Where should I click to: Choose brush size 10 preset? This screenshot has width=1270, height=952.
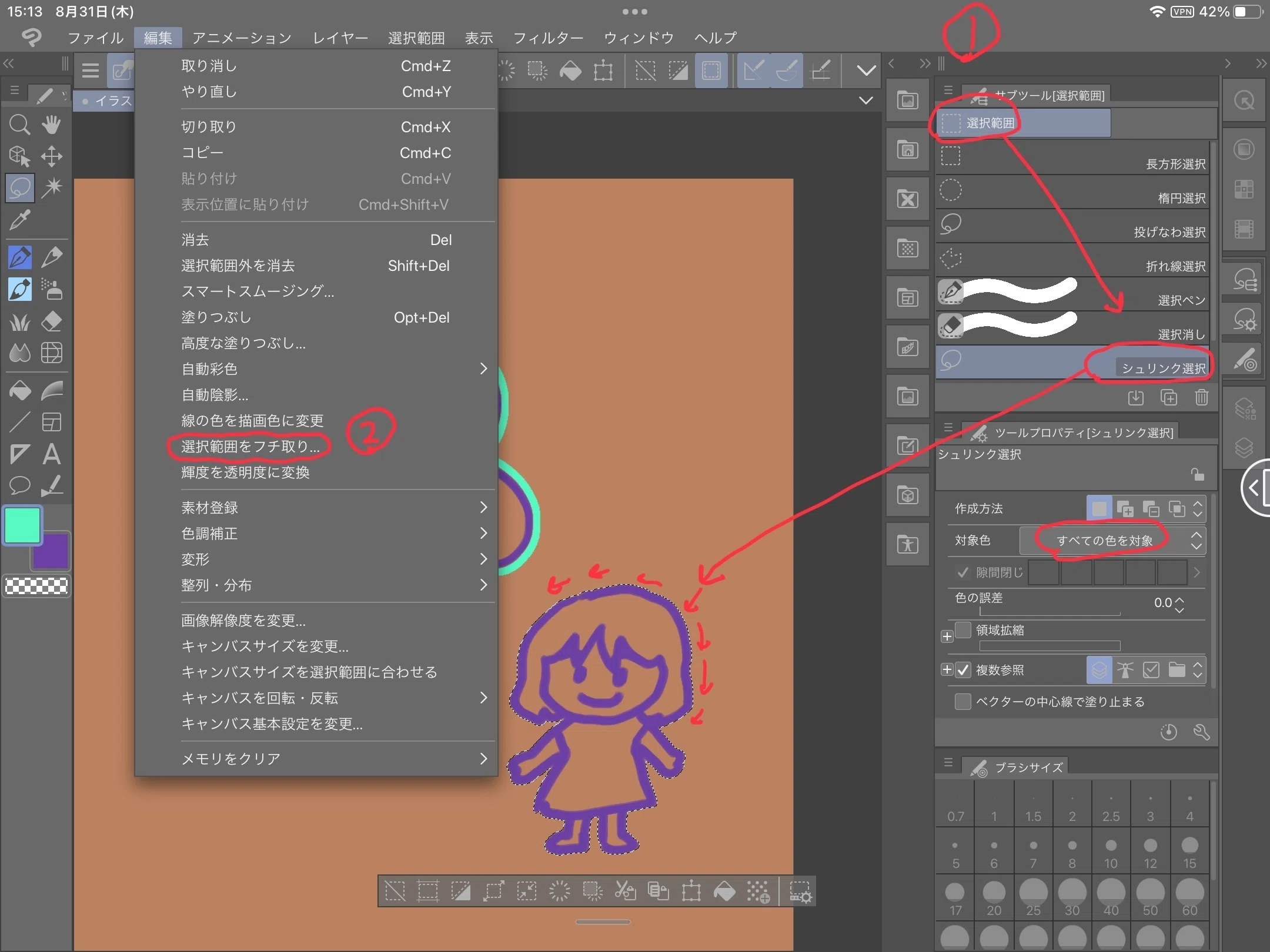click(1111, 852)
